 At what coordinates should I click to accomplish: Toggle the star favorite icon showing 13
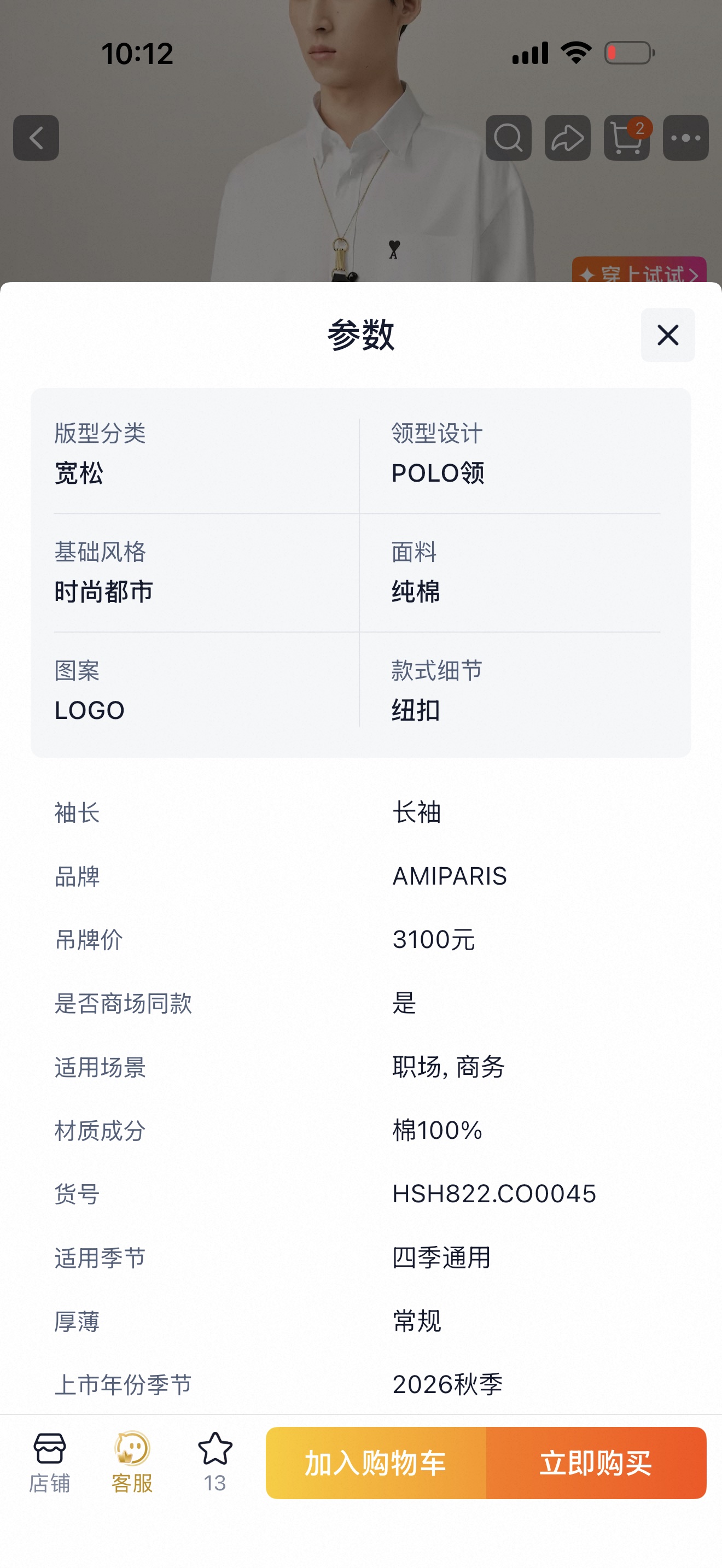coord(215,1462)
